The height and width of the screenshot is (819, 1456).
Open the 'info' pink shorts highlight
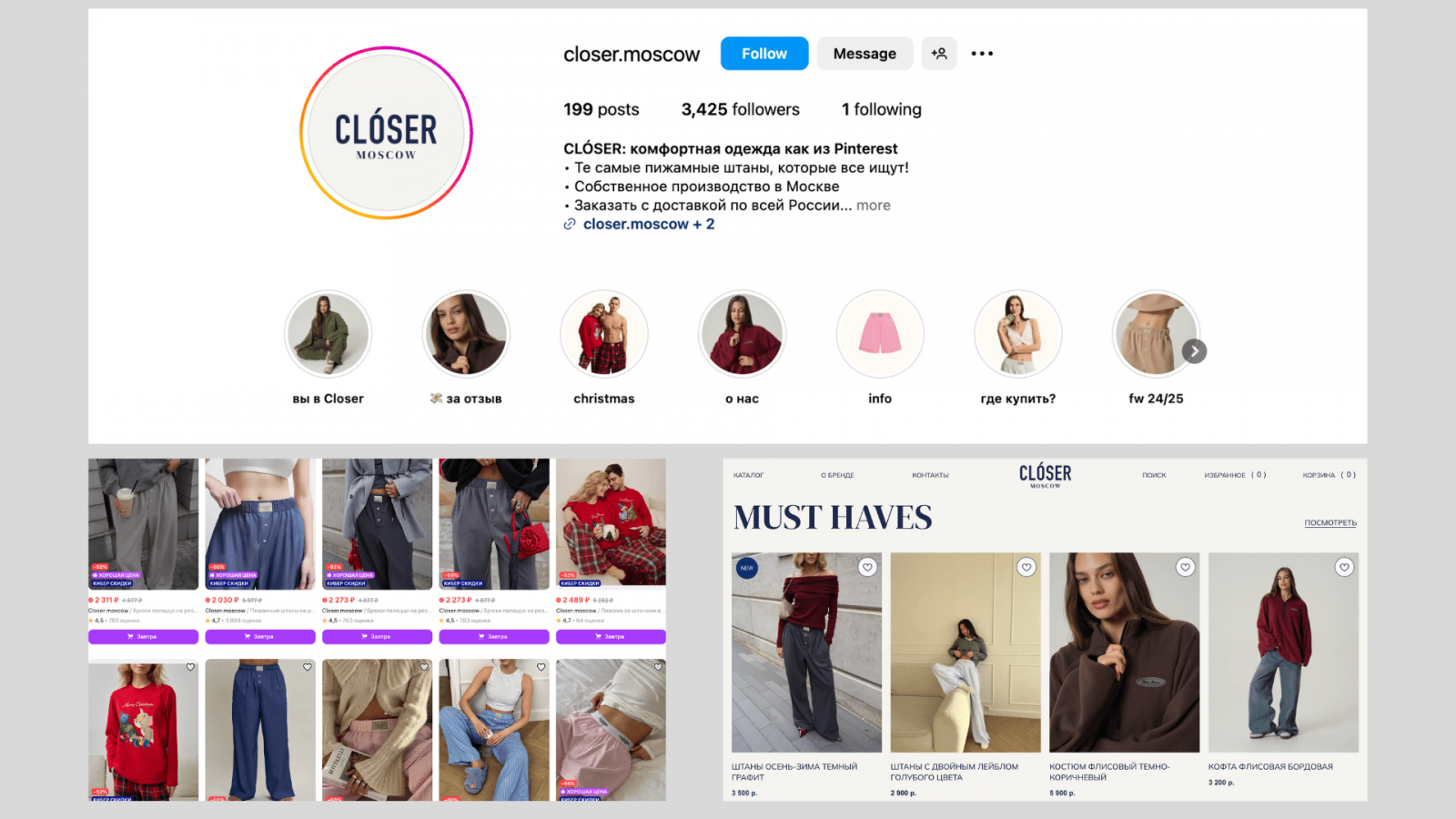pos(880,334)
